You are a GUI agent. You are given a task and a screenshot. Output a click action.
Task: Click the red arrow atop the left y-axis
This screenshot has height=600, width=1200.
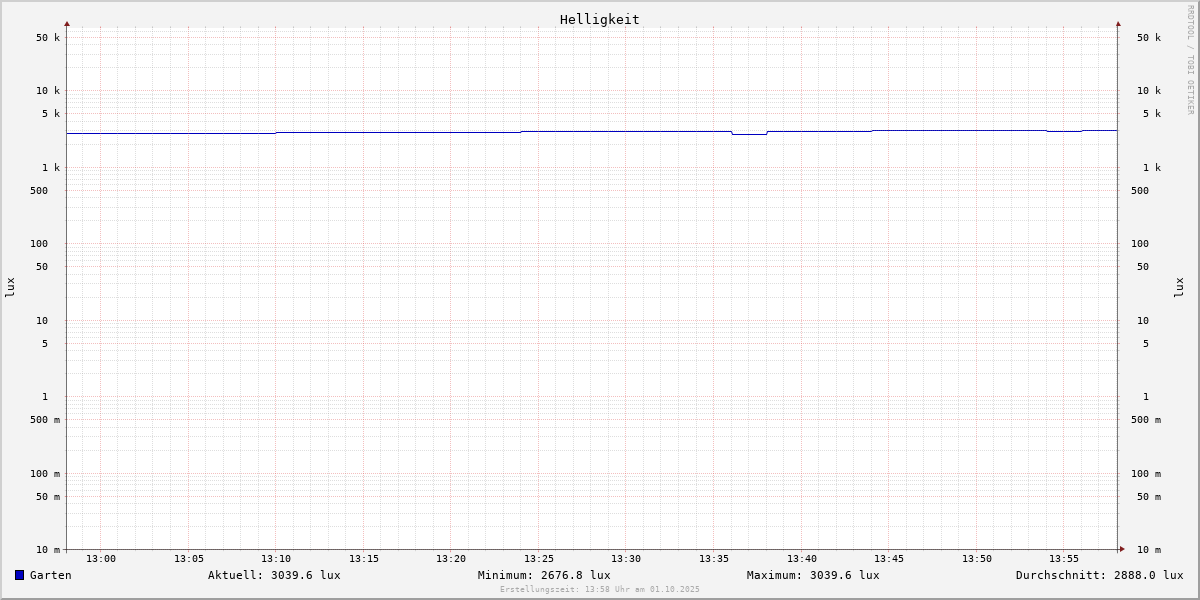pyautogui.click(x=67, y=23)
